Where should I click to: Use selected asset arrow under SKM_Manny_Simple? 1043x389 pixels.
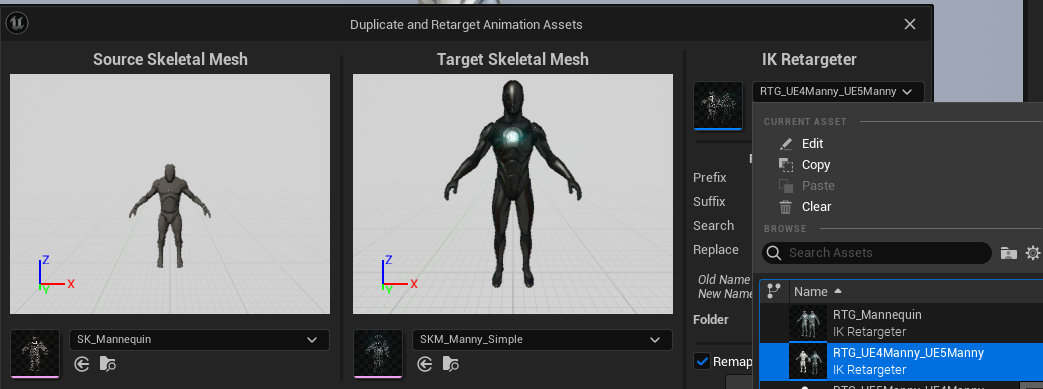pyautogui.click(x=425, y=364)
